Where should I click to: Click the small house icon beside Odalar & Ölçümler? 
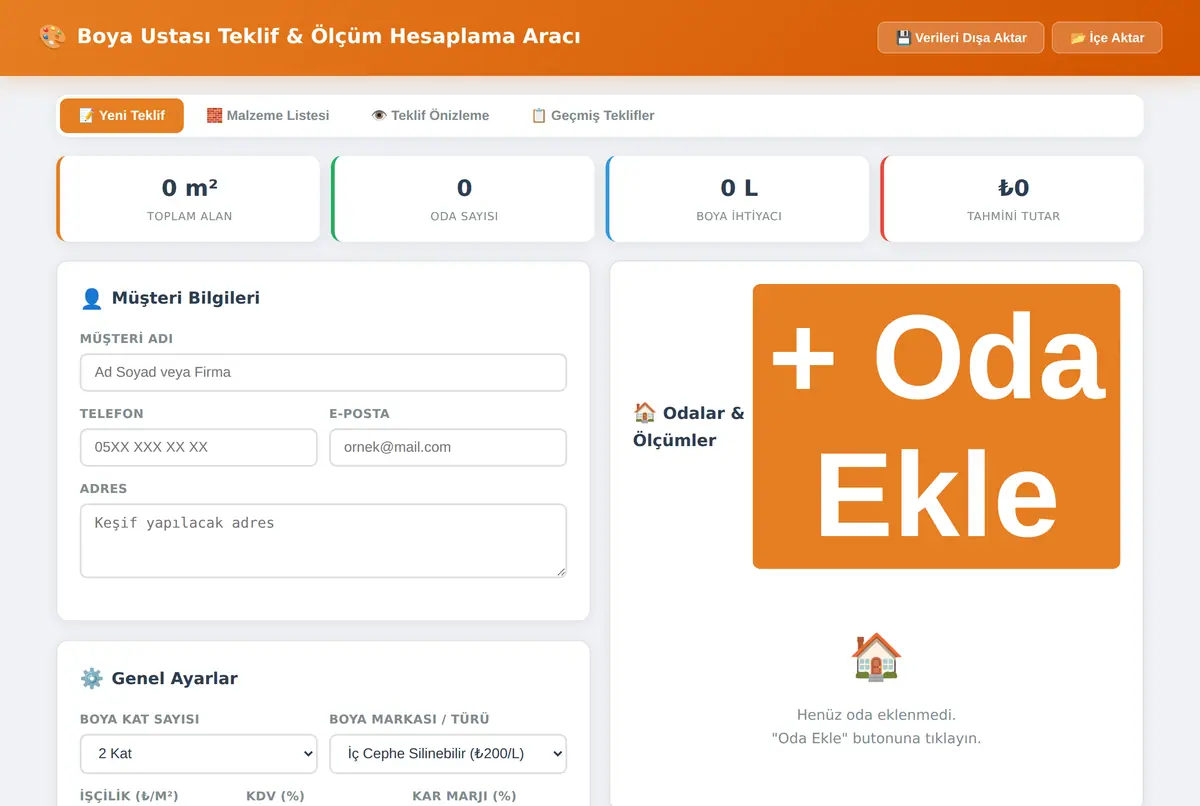coord(645,413)
